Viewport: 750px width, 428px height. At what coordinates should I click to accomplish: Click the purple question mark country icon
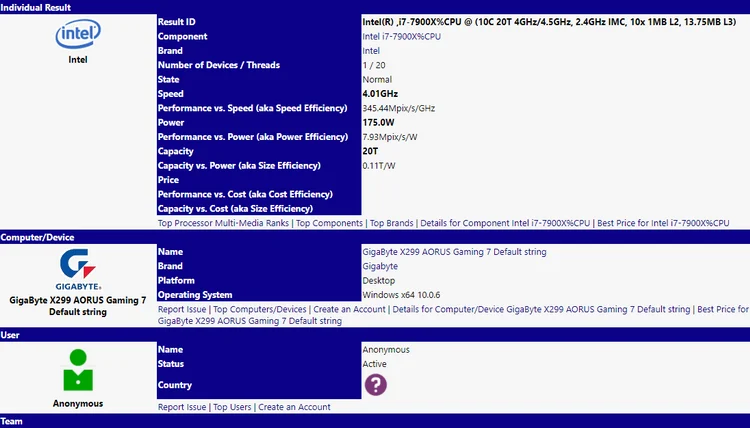pos(376,384)
